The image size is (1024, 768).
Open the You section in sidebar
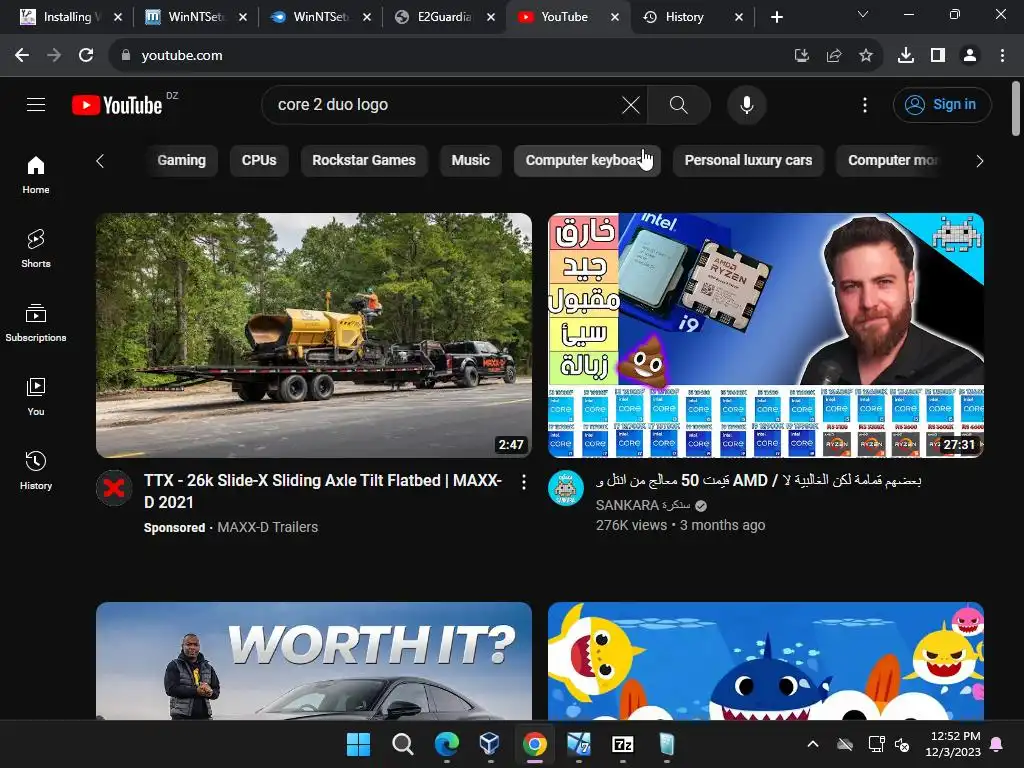point(36,396)
